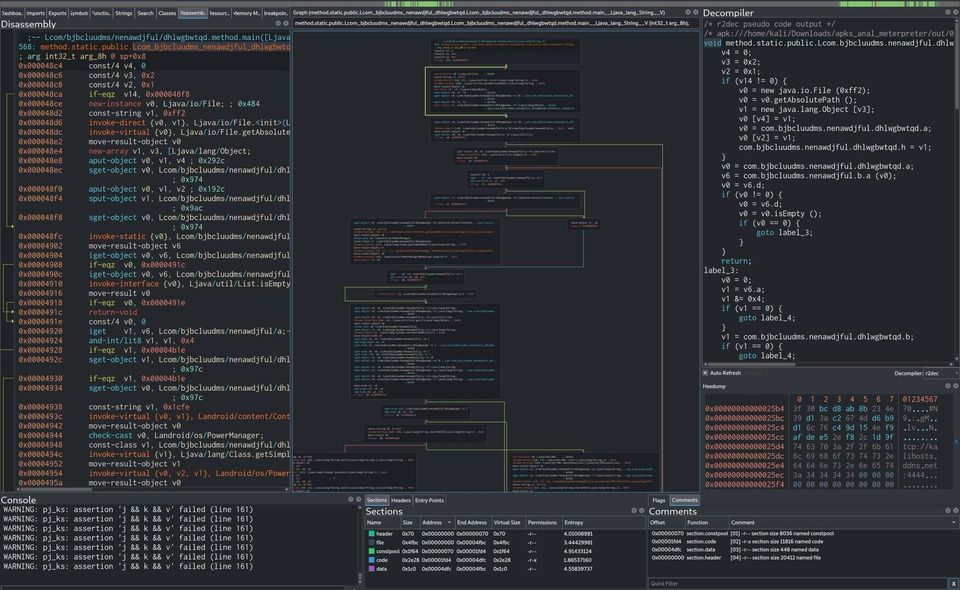Float the Hexdump panel
The height and width of the screenshot is (590, 960).
coord(948,386)
